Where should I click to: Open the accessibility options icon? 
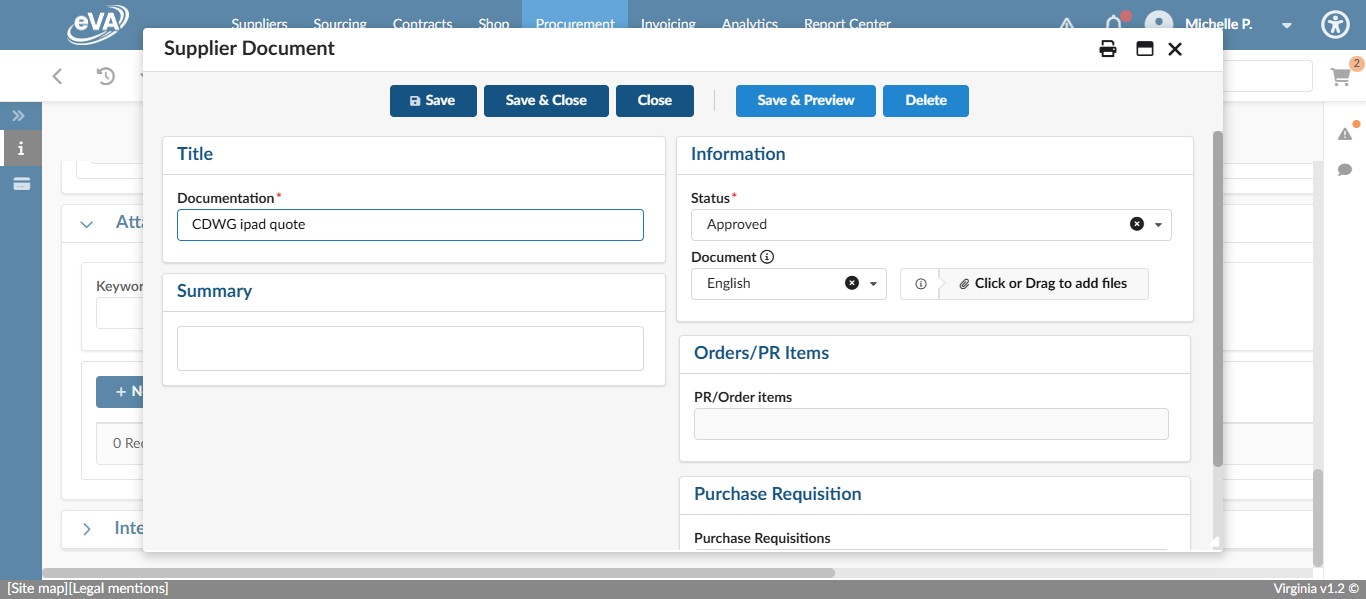(1335, 24)
